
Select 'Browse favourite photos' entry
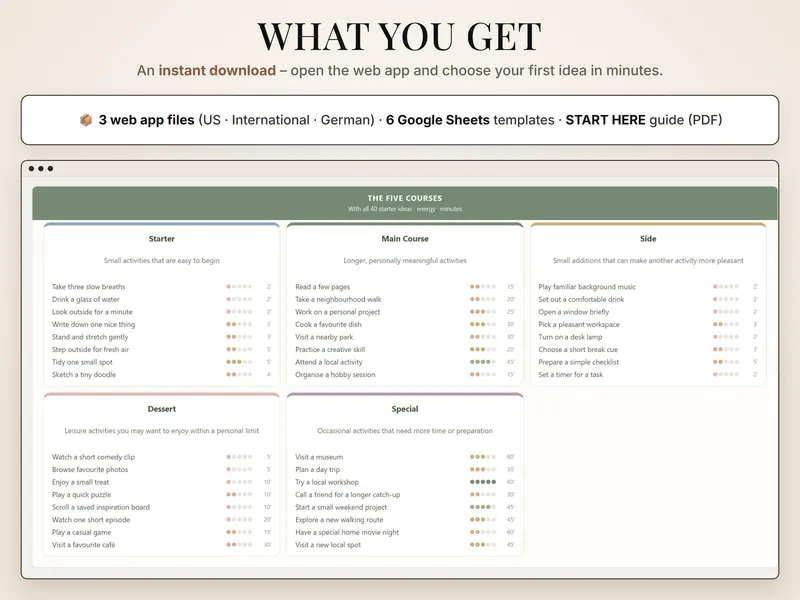tap(162, 469)
